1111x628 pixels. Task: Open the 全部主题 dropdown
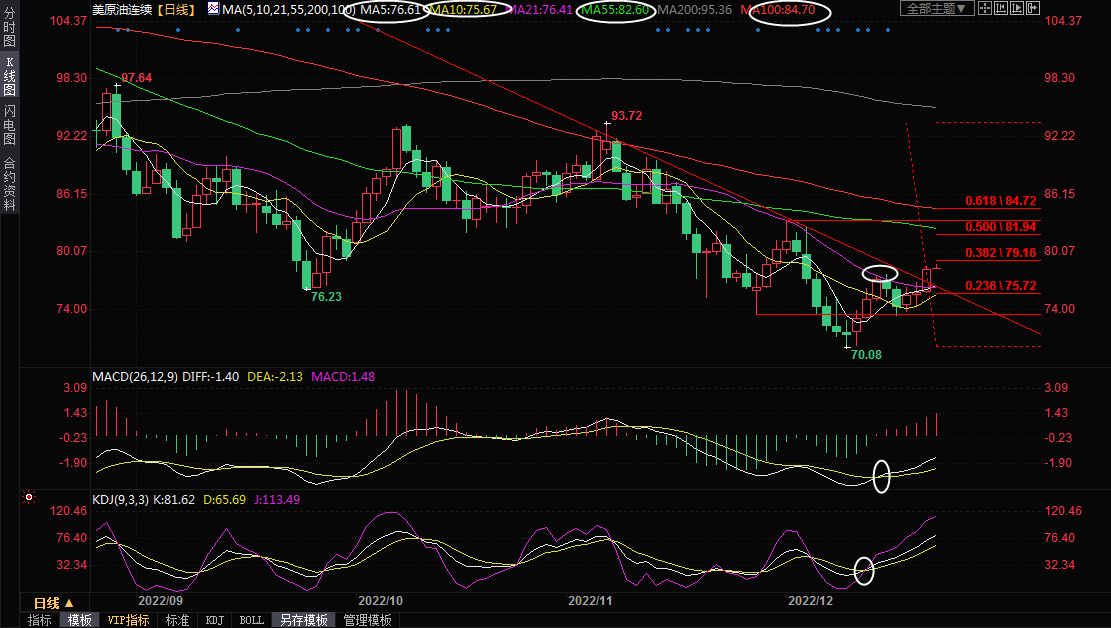936,9
